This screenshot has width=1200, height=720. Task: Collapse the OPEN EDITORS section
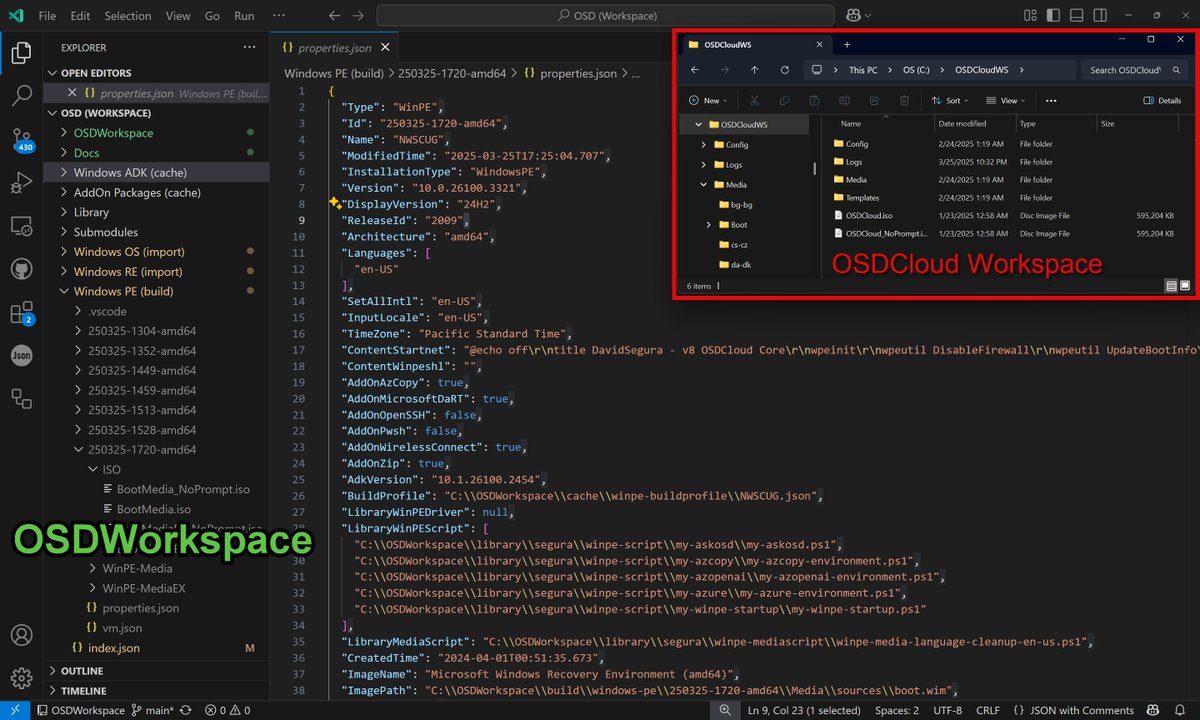(53, 73)
